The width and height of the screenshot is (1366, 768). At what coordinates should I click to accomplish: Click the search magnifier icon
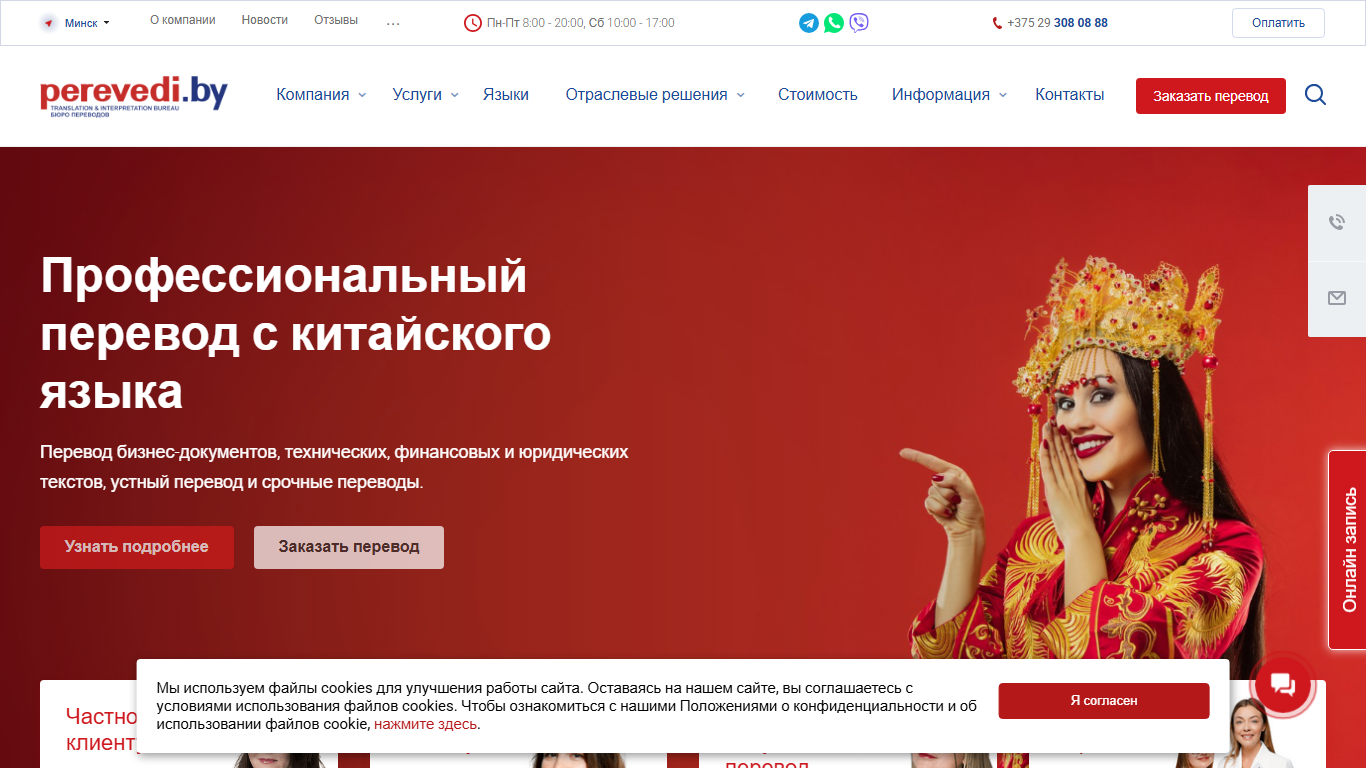1316,95
